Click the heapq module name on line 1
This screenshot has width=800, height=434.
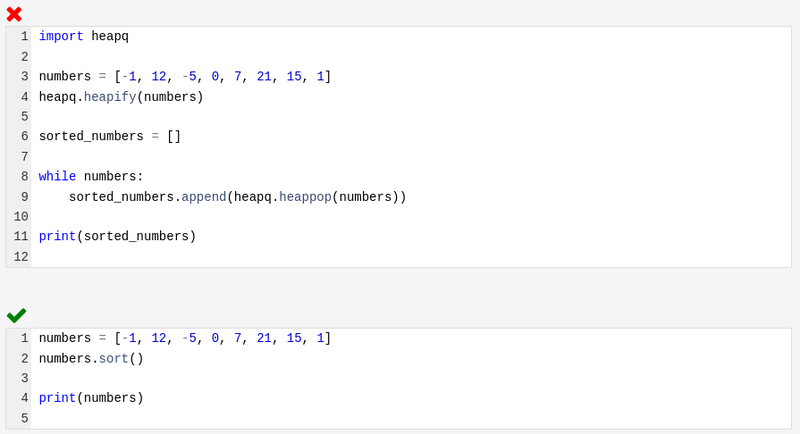click(110, 36)
